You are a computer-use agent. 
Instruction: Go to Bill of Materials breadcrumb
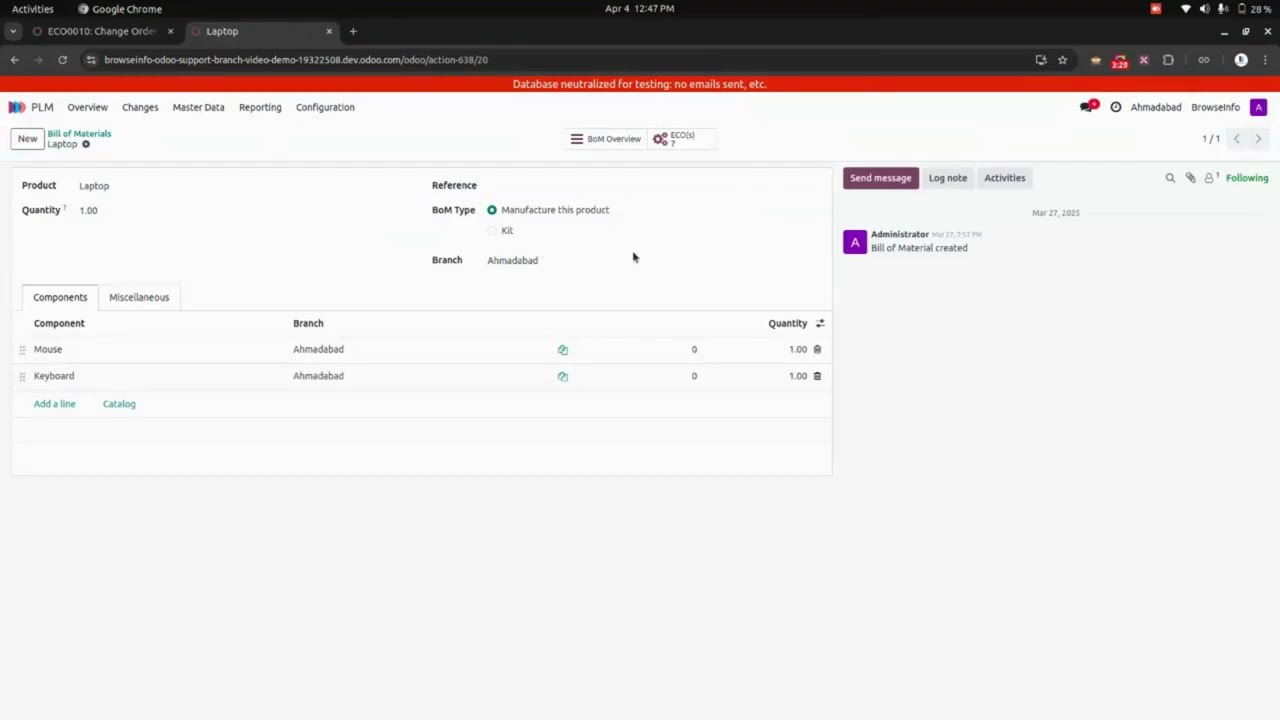tap(79, 133)
